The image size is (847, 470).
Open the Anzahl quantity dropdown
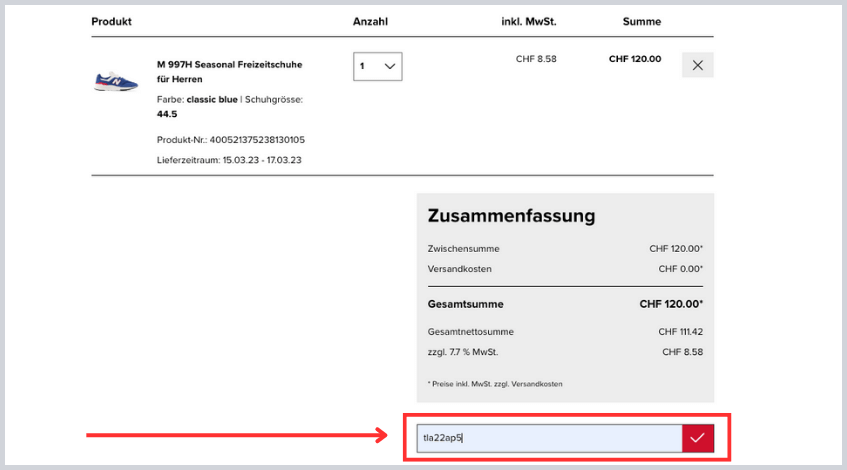(378, 66)
